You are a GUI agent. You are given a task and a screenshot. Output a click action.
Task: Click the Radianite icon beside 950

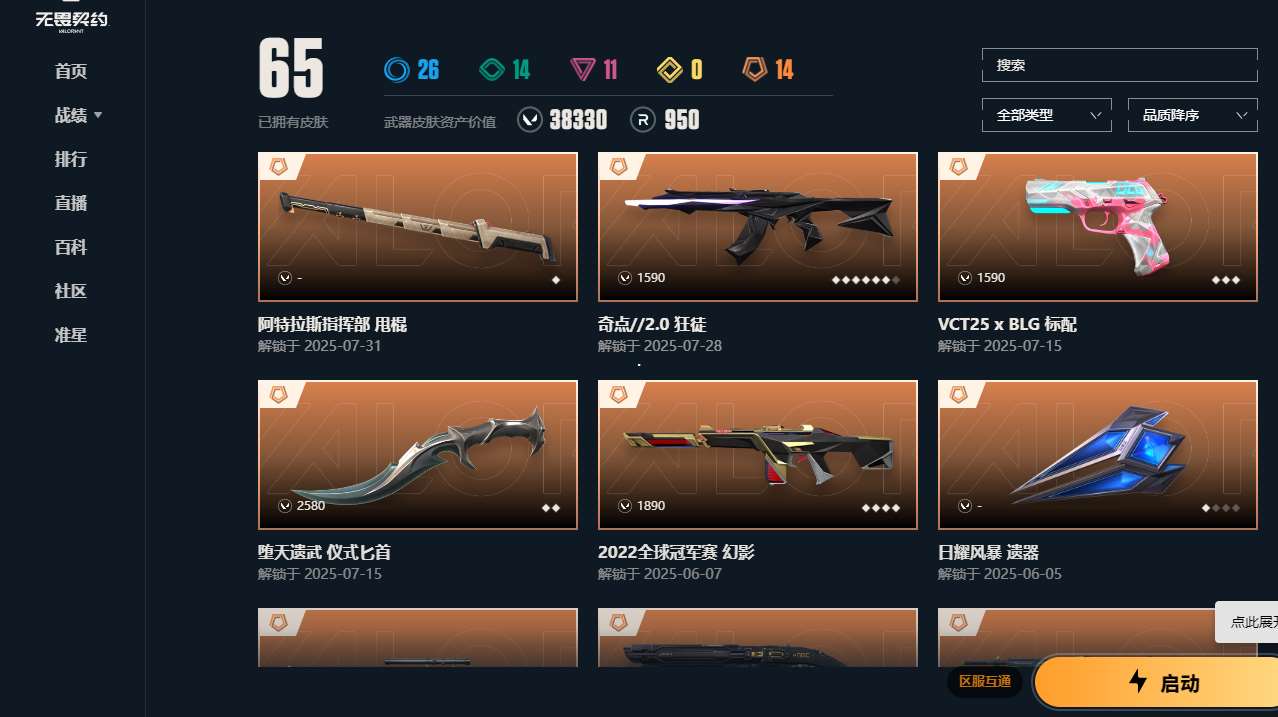click(x=643, y=120)
